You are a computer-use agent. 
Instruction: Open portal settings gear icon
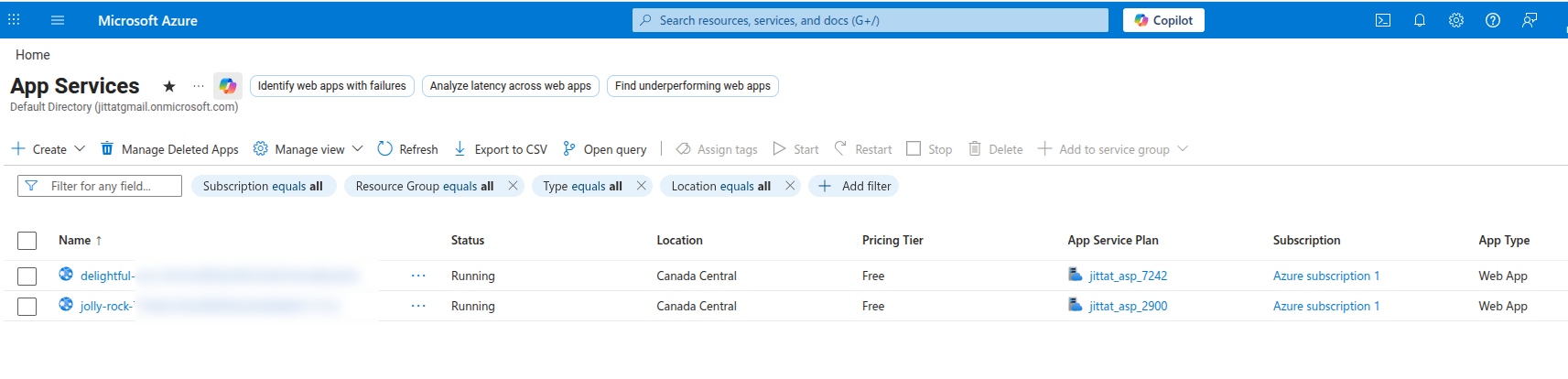(x=1456, y=20)
